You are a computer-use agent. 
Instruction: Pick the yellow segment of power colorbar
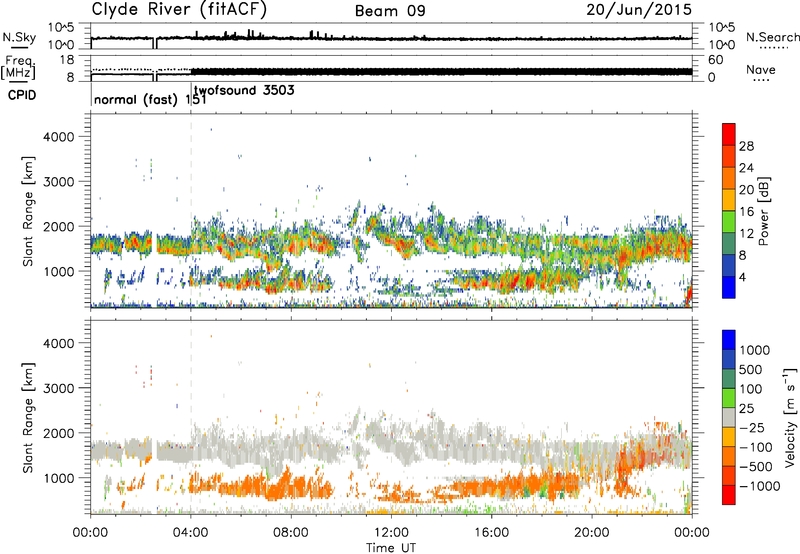[x=729, y=199]
